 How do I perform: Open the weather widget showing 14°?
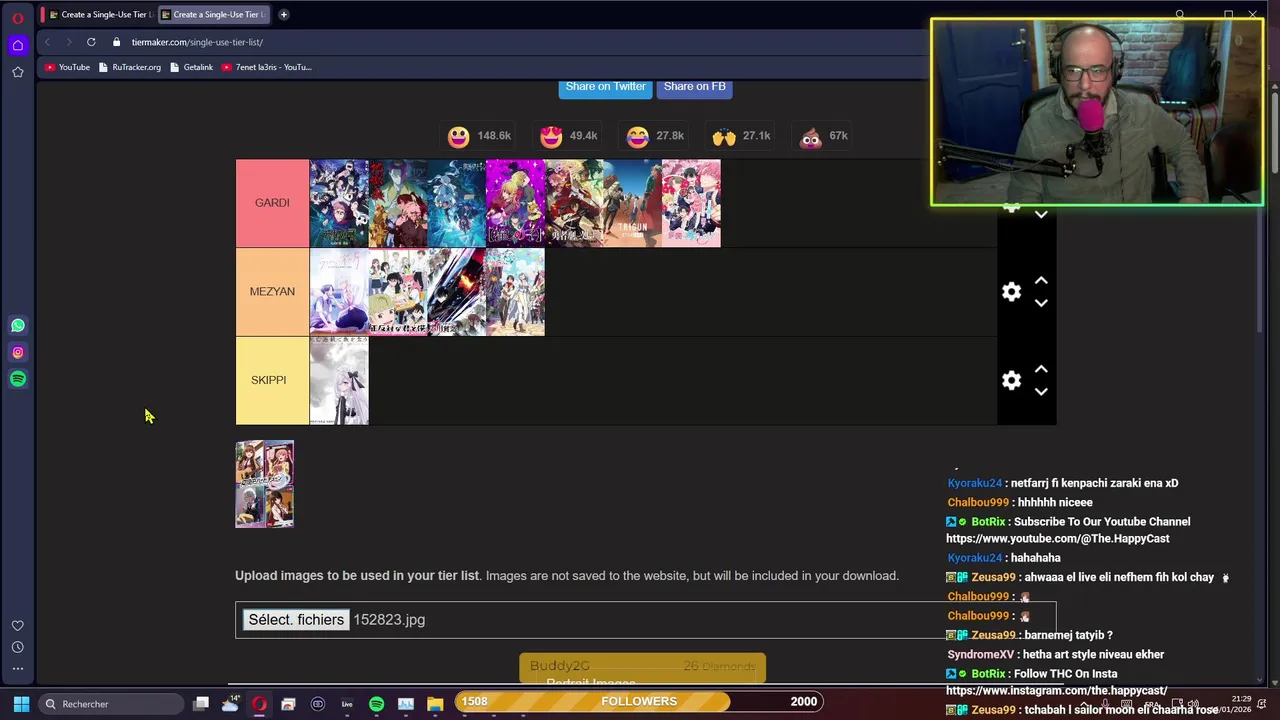tap(230, 704)
